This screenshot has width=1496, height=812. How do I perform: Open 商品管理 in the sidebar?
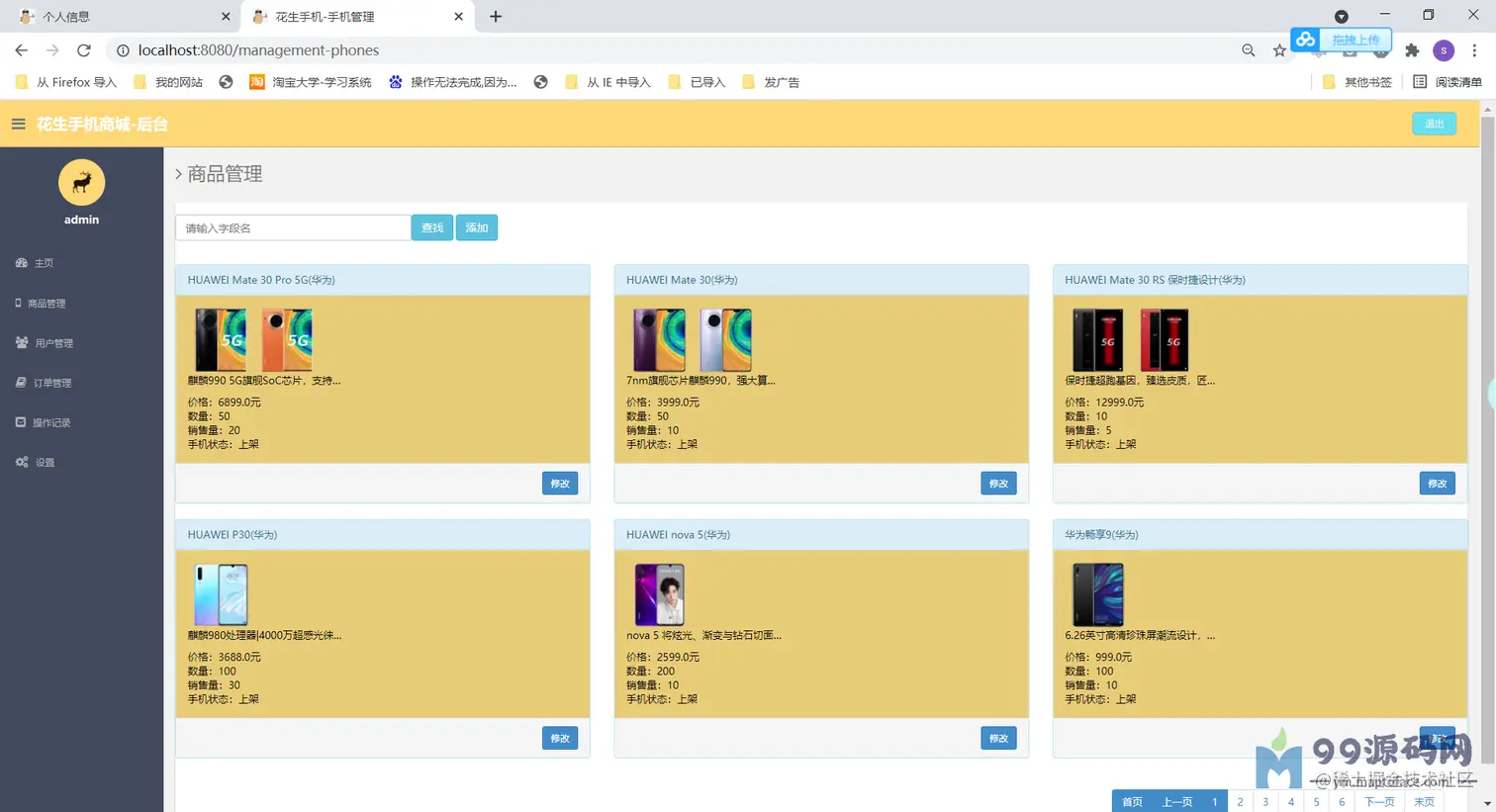[x=41, y=304]
